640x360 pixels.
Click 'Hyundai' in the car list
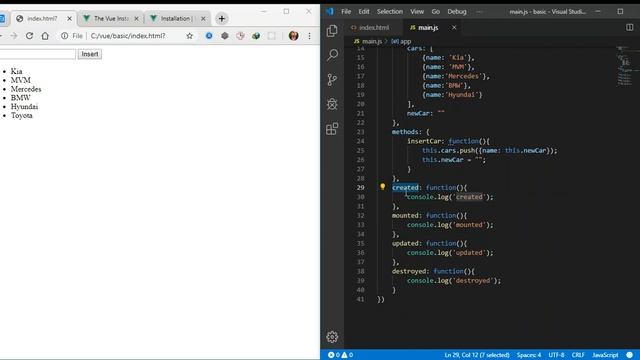[x=24, y=107]
